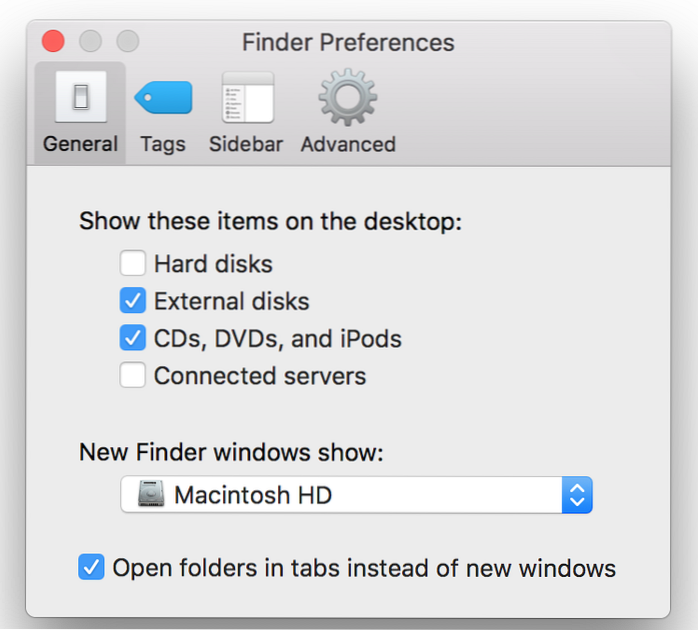
Task: Select the blue Tags label icon
Action: [x=163, y=98]
